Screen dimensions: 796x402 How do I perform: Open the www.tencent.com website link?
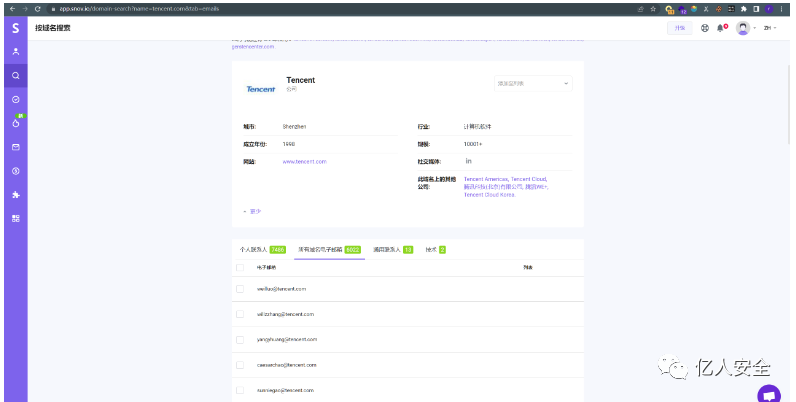(x=305, y=161)
